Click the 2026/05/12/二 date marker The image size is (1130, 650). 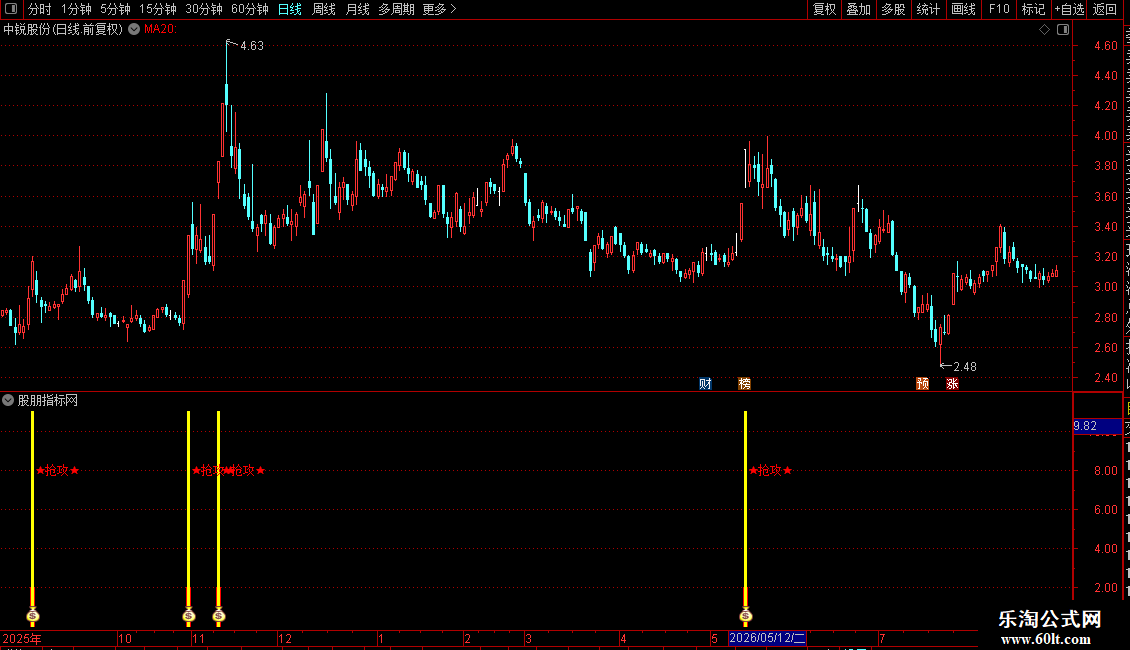point(767,638)
